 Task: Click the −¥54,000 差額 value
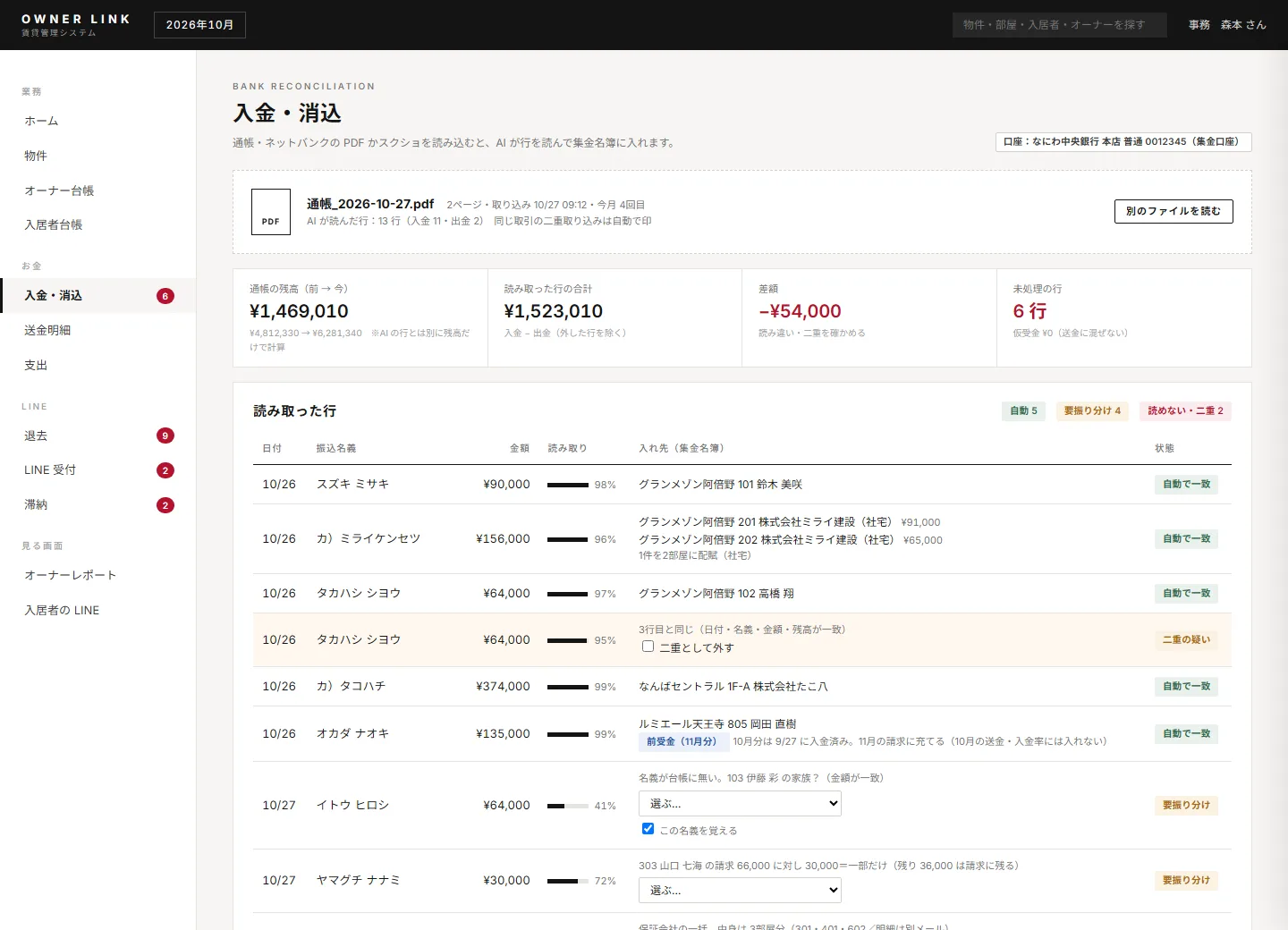[x=800, y=311]
